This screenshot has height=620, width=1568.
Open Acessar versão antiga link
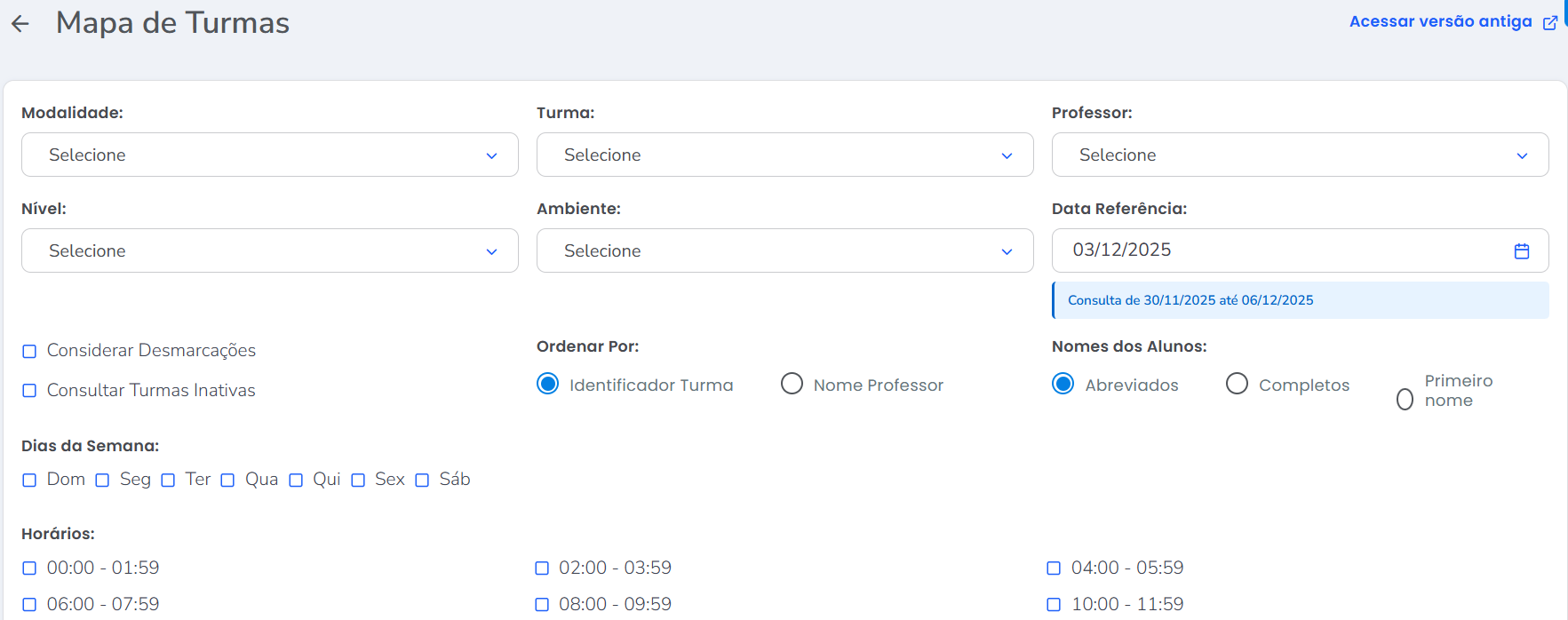1439,21
